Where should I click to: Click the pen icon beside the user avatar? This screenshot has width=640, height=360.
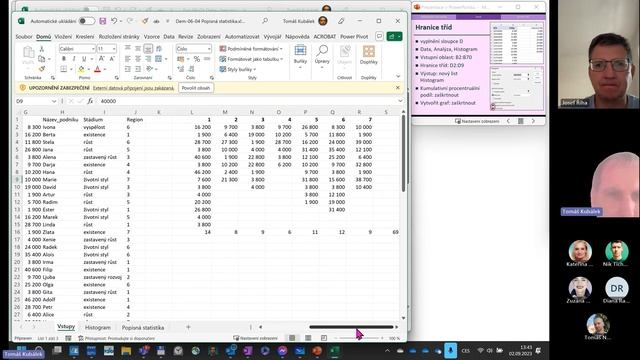[341, 21]
